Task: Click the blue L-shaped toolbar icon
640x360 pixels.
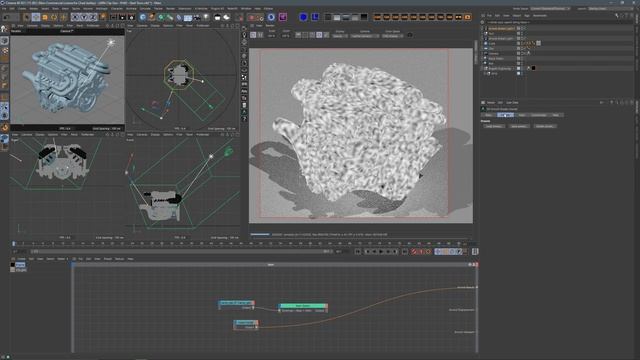Action: (x=315, y=17)
